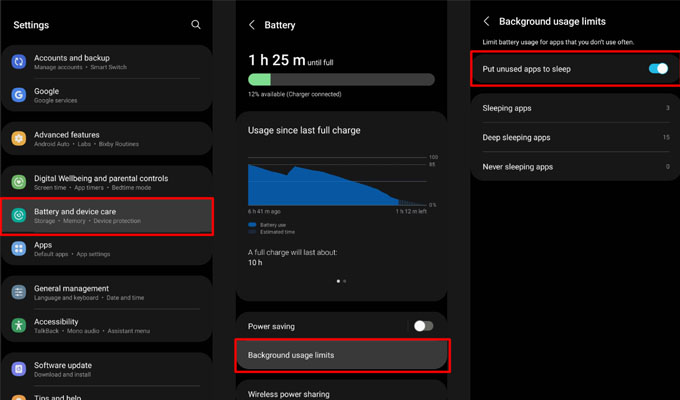Tap the Battery and device care icon
Image resolution: width=680 pixels, height=400 pixels.
19,215
